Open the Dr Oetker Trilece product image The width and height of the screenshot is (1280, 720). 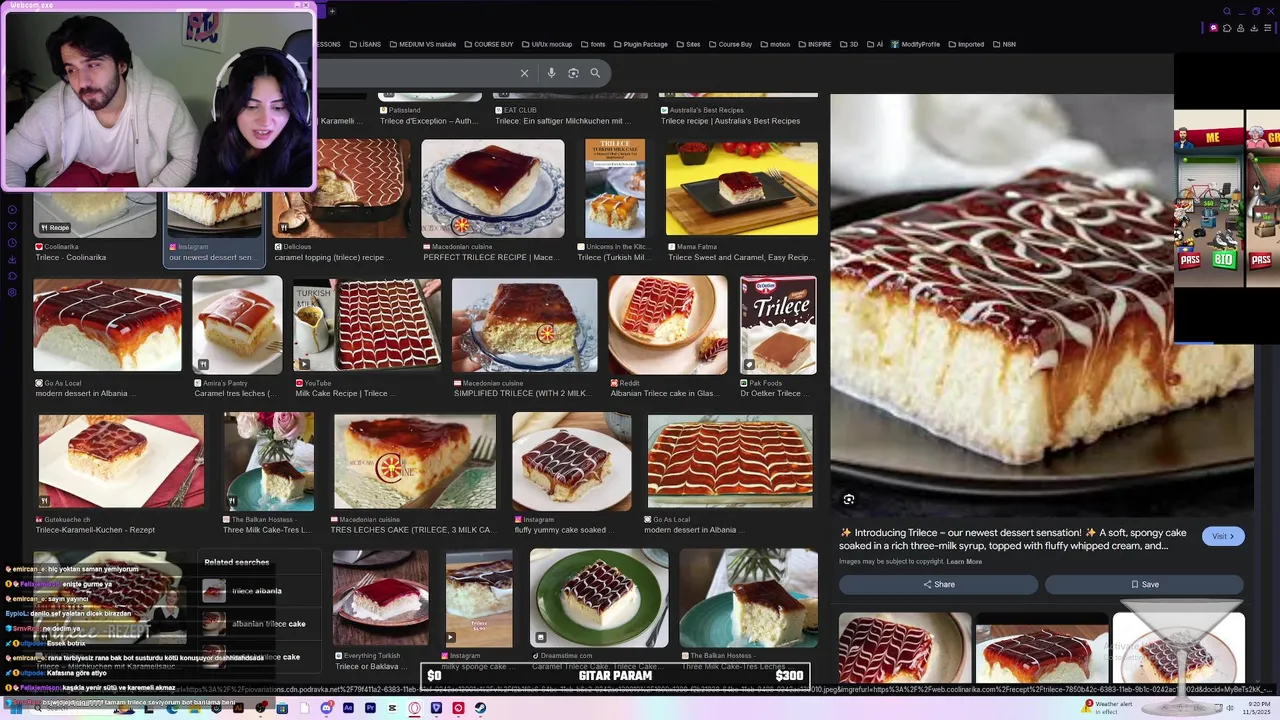778,326
